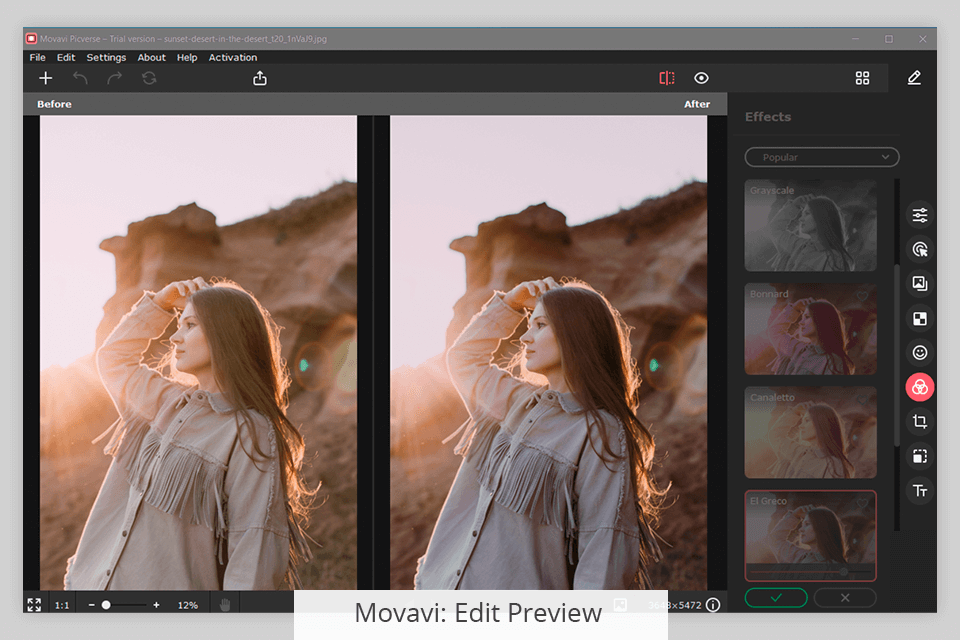The width and height of the screenshot is (960, 640).
Task: Cancel the effect with the X button
Action: pyautogui.click(x=845, y=597)
